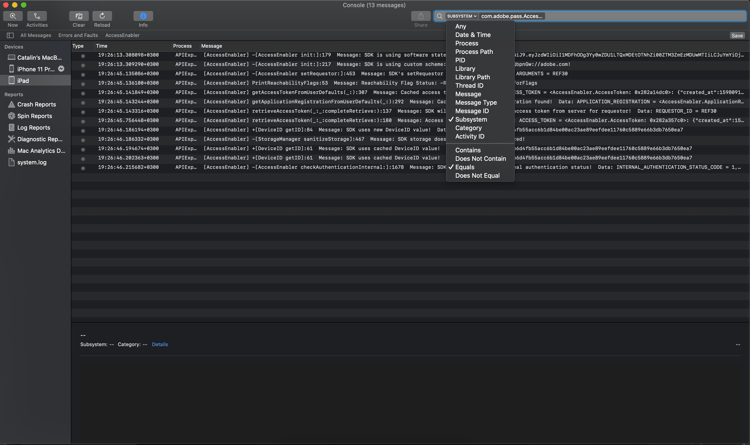Sort by the Time column header

click(101, 46)
